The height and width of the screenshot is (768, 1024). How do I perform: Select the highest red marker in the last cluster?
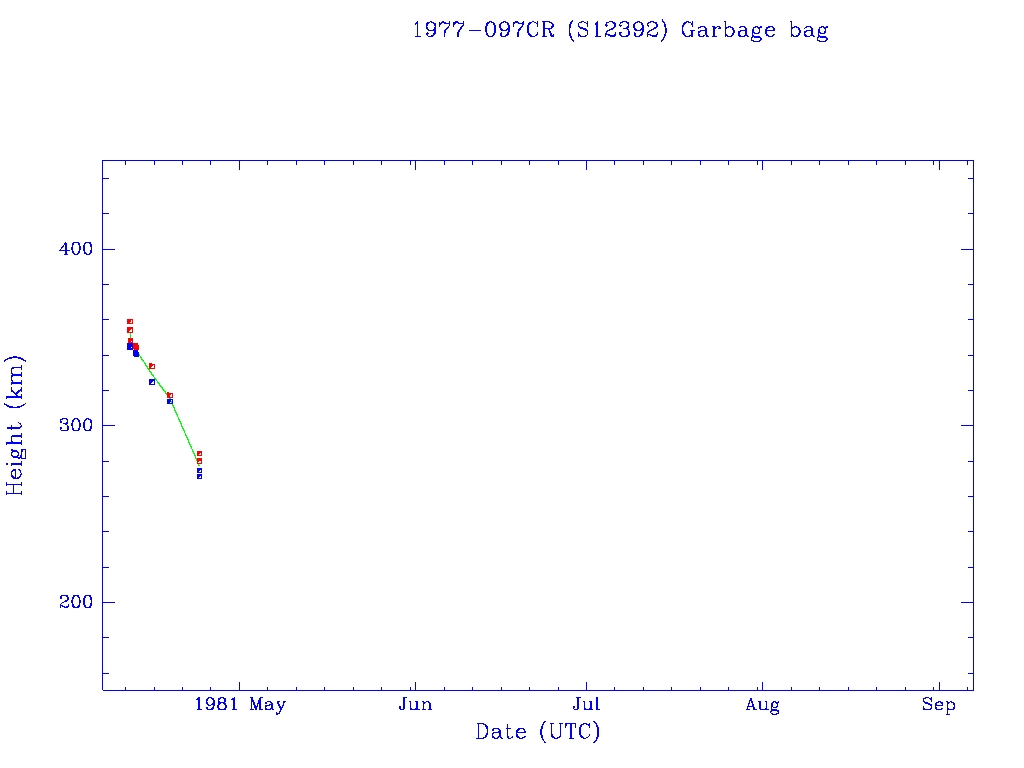point(199,453)
